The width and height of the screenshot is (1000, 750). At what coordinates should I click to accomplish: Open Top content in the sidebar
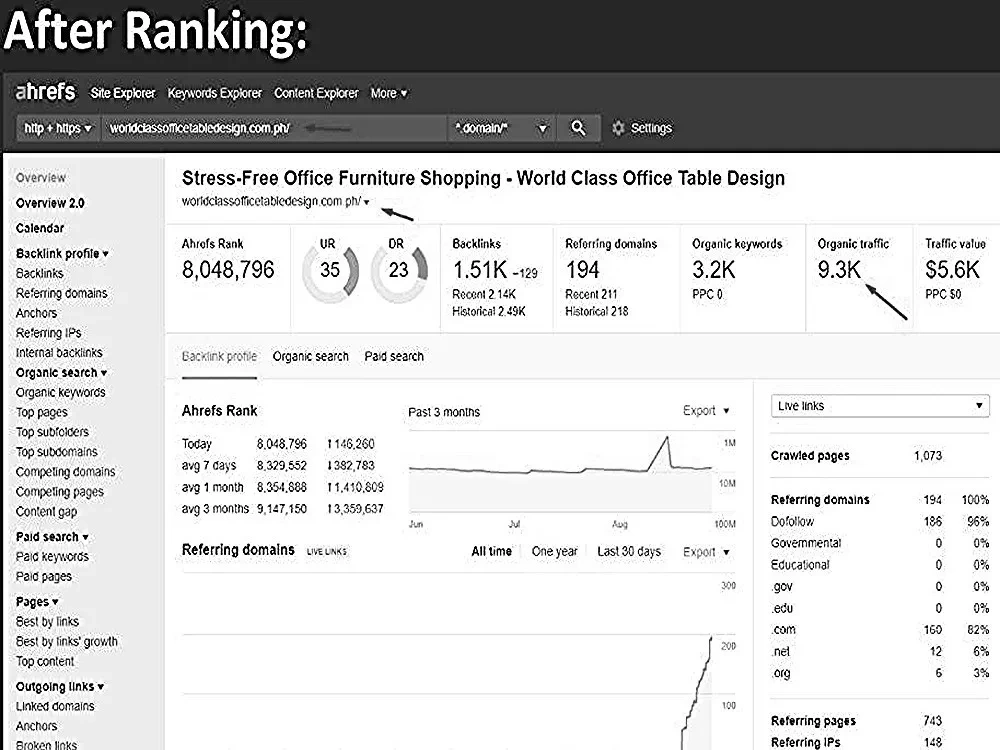(x=45, y=661)
